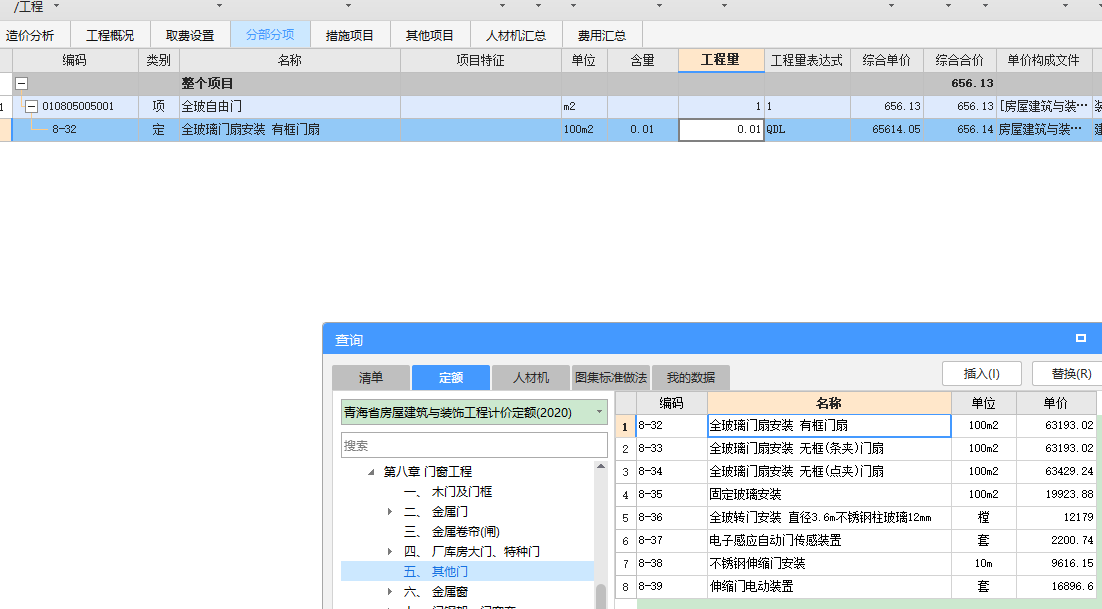Go to 措施项目 tab
Screen dimensions: 1102x609
349,35
